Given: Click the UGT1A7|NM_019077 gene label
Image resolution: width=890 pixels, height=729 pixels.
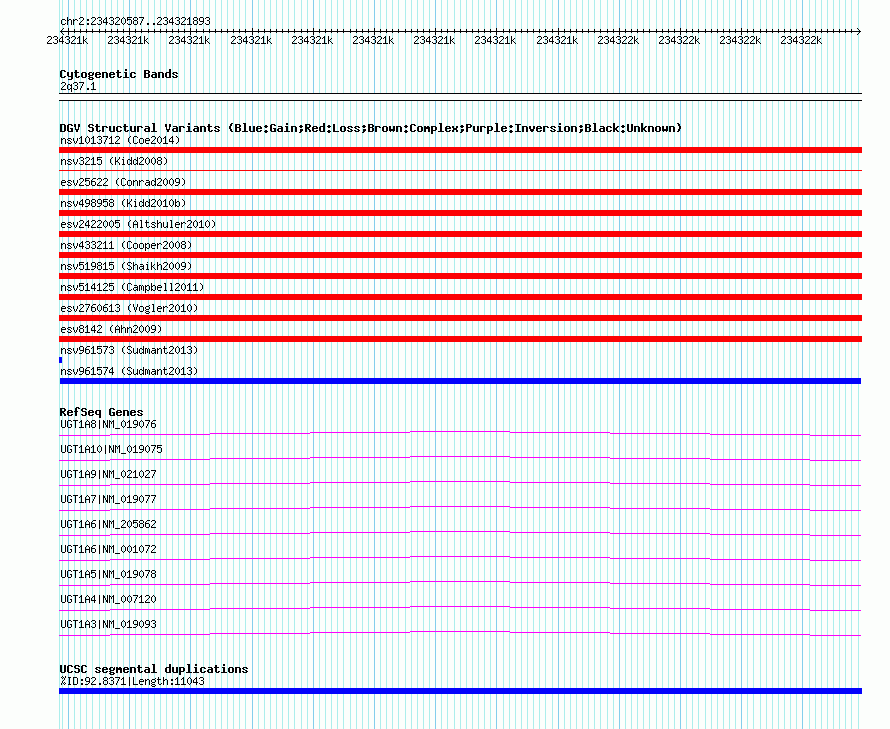Looking at the screenshot, I should (x=108, y=500).
